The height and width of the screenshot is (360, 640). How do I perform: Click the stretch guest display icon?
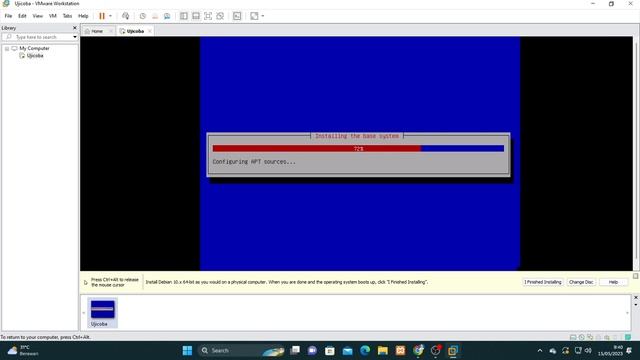254,16
